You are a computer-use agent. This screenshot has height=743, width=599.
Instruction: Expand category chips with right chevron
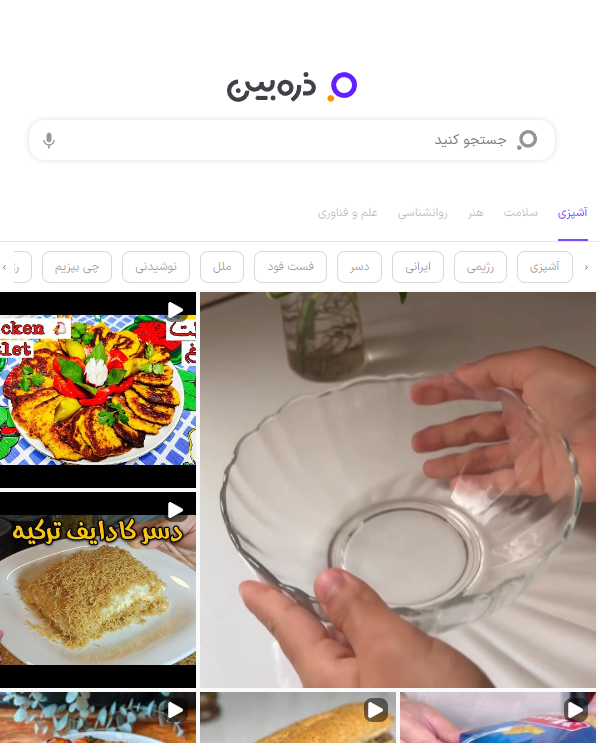(586, 267)
